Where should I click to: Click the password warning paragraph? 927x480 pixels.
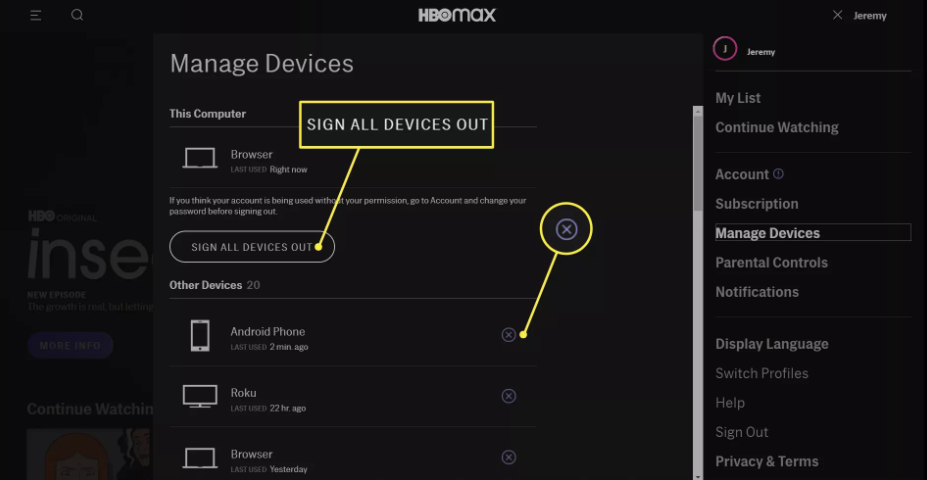point(348,206)
